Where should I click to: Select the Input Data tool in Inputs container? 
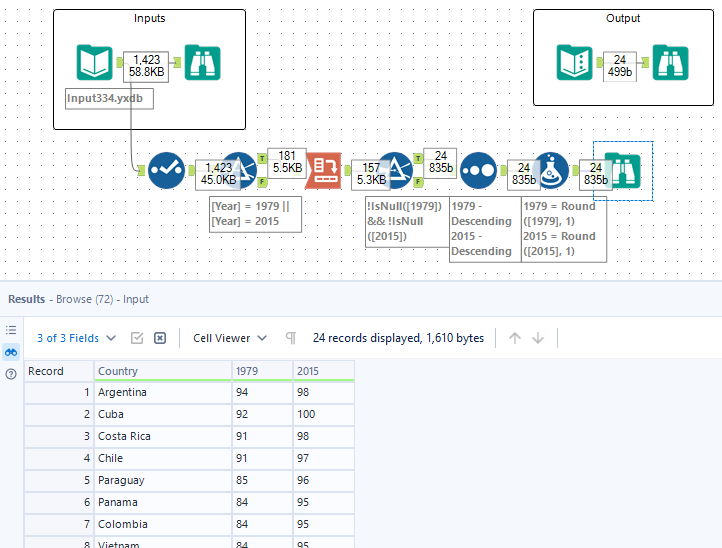click(x=94, y=63)
